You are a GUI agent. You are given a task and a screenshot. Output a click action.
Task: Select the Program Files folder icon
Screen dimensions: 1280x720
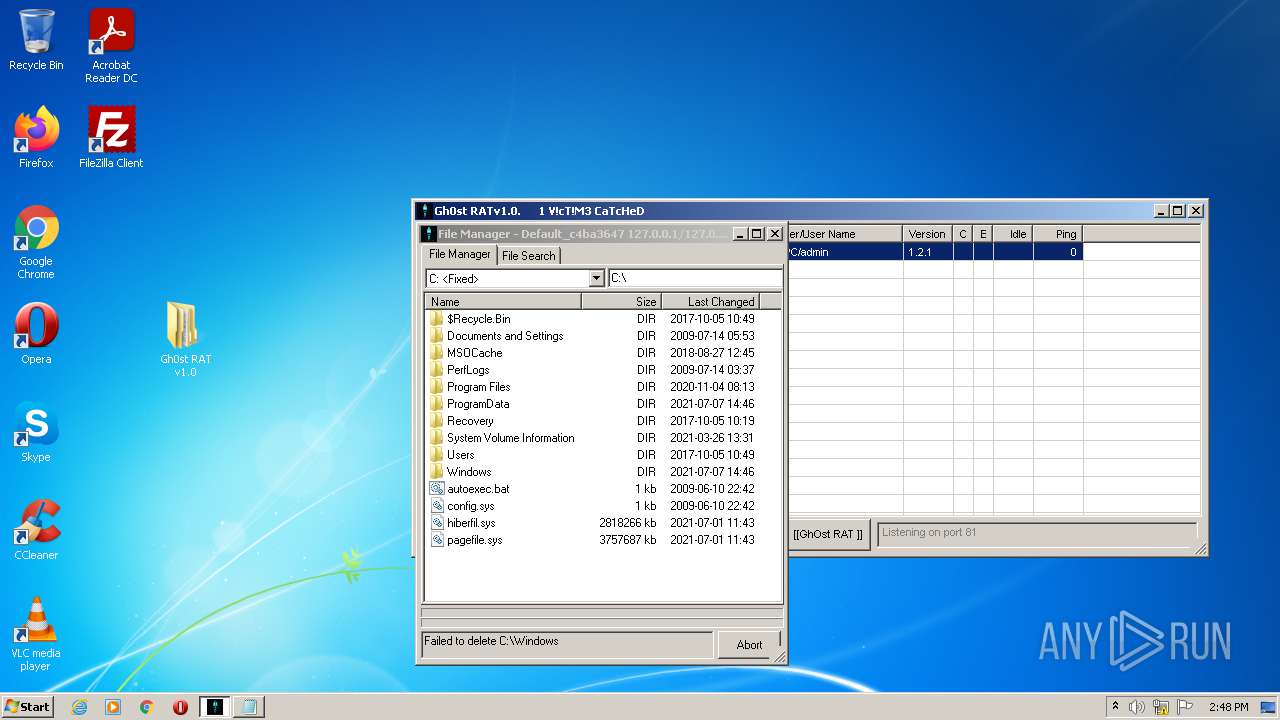[437, 387]
